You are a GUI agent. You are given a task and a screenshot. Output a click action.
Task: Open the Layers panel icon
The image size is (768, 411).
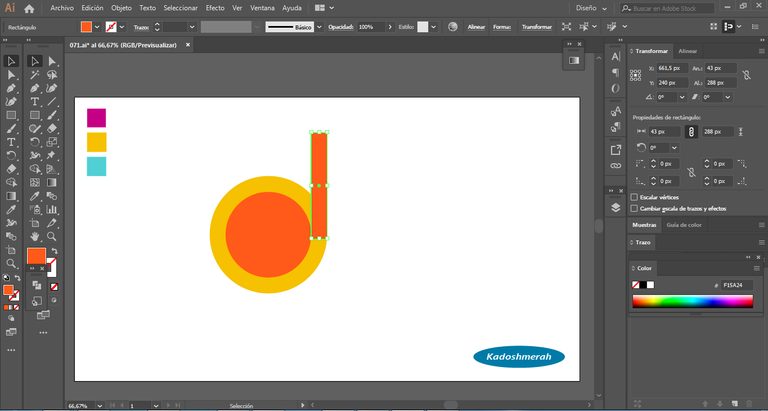pyautogui.click(x=616, y=208)
